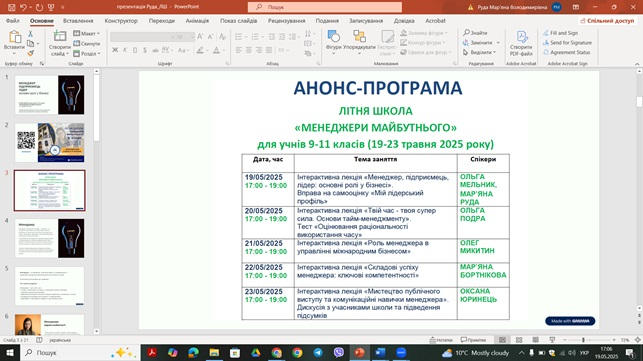Open the font name combo box

[143, 37]
